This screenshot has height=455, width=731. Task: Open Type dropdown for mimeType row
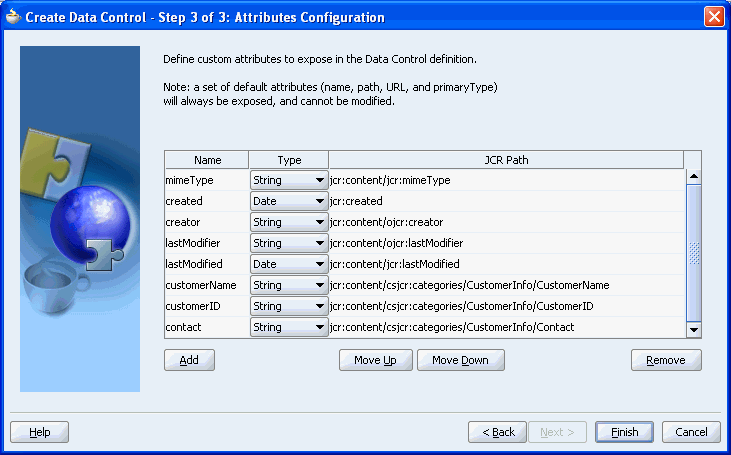pos(289,180)
